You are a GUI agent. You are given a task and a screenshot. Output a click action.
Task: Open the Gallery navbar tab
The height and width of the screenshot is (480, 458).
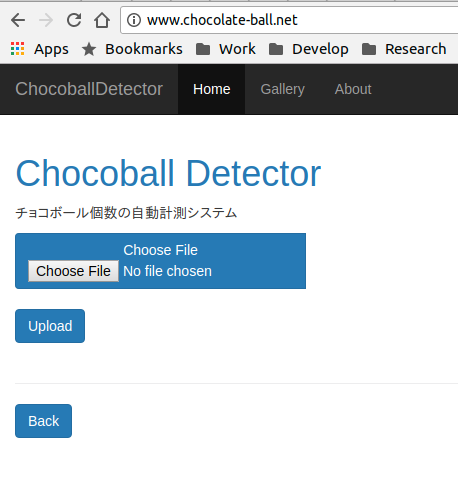(283, 89)
